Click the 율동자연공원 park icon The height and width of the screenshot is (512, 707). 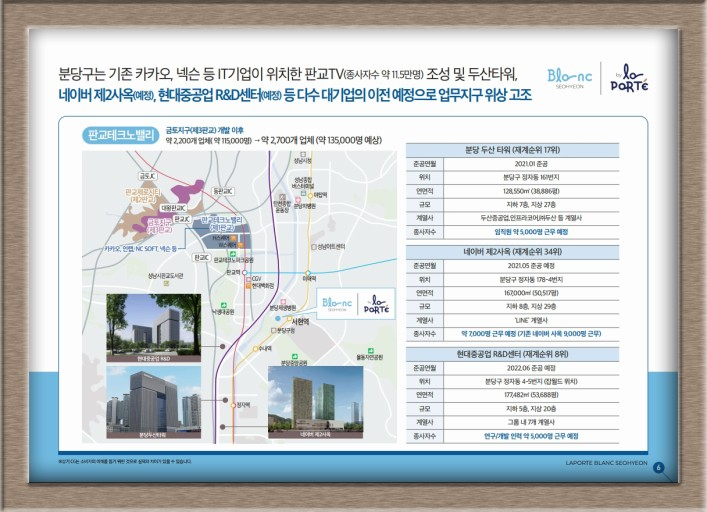click(371, 351)
